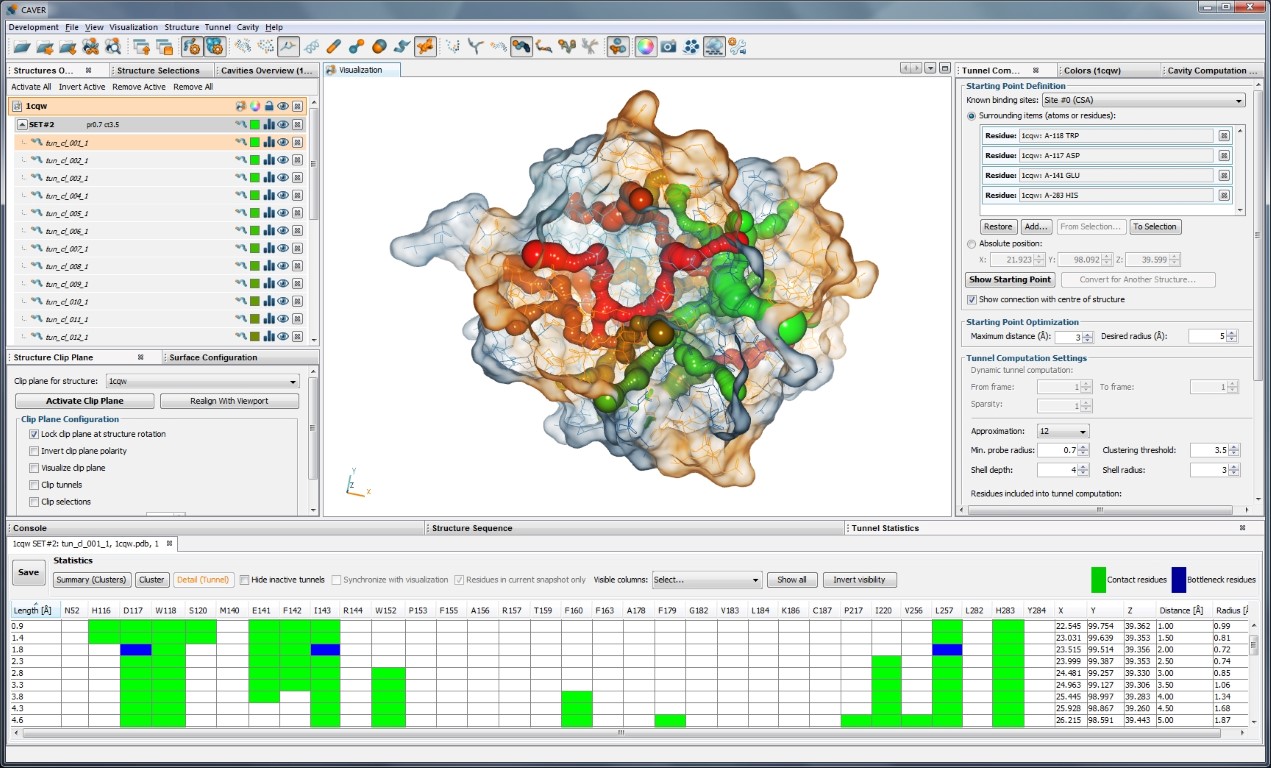Select the orange stick representation toolbar icon

point(334,46)
